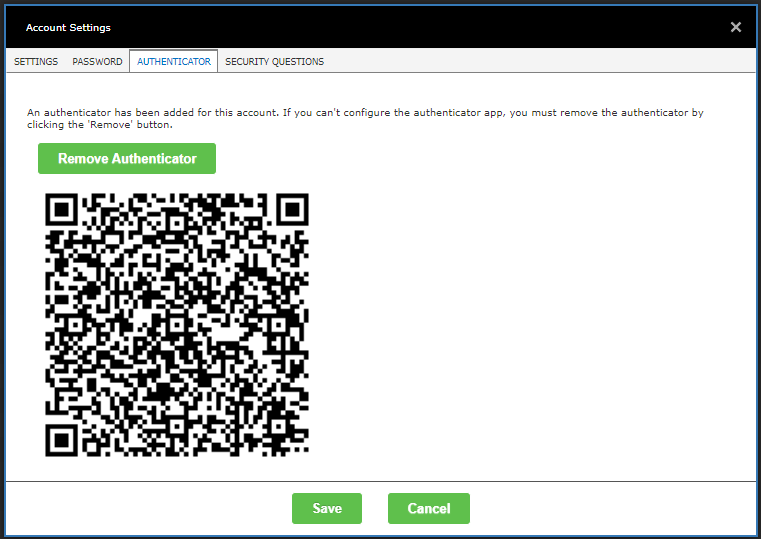Image resolution: width=761 pixels, height=539 pixels.
Task: Save the account settings
Action: (x=327, y=508)
